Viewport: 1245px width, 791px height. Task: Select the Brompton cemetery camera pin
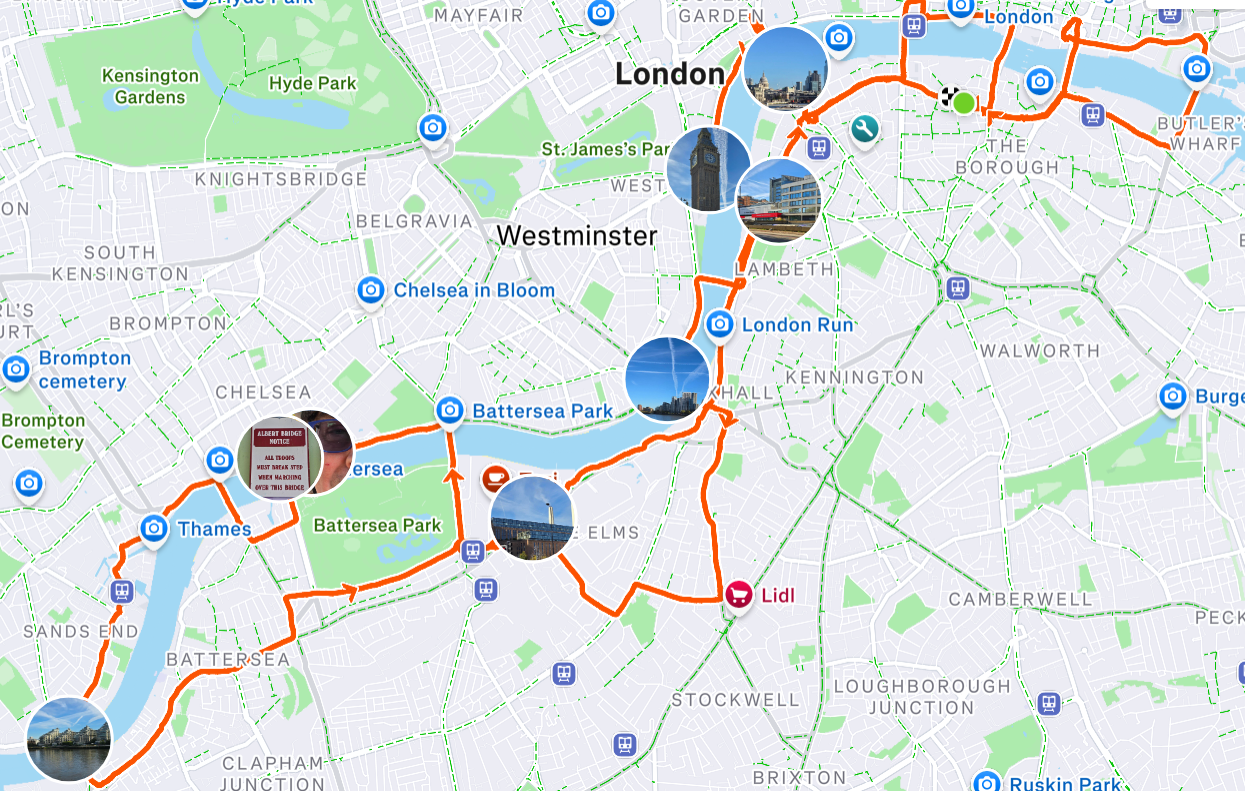[x=16, y=369]
